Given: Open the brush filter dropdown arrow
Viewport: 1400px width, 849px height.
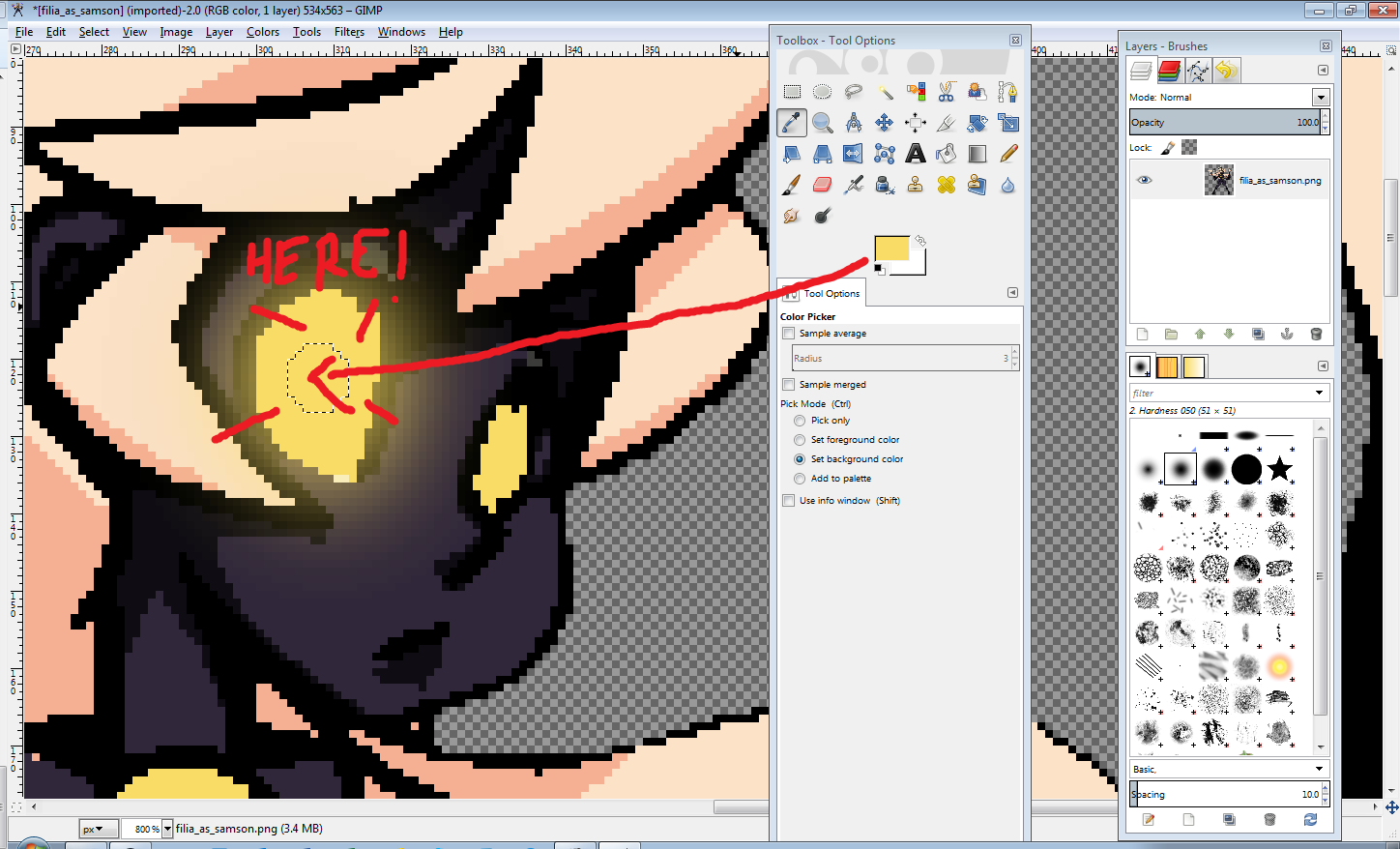Looking at the screenshot, I should coord(1319,393).
